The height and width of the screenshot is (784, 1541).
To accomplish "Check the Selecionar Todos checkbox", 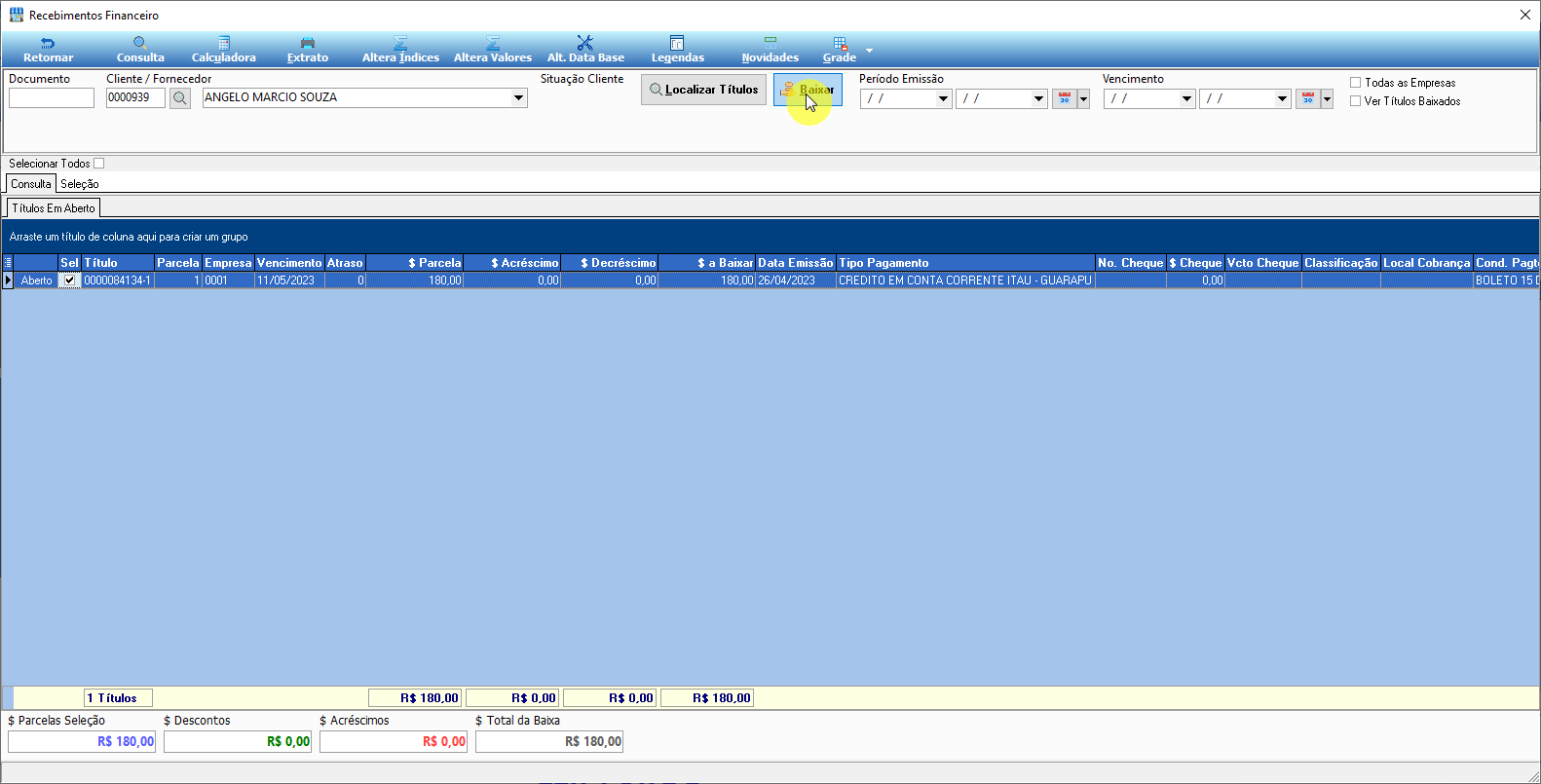I will tap(98, 164).
